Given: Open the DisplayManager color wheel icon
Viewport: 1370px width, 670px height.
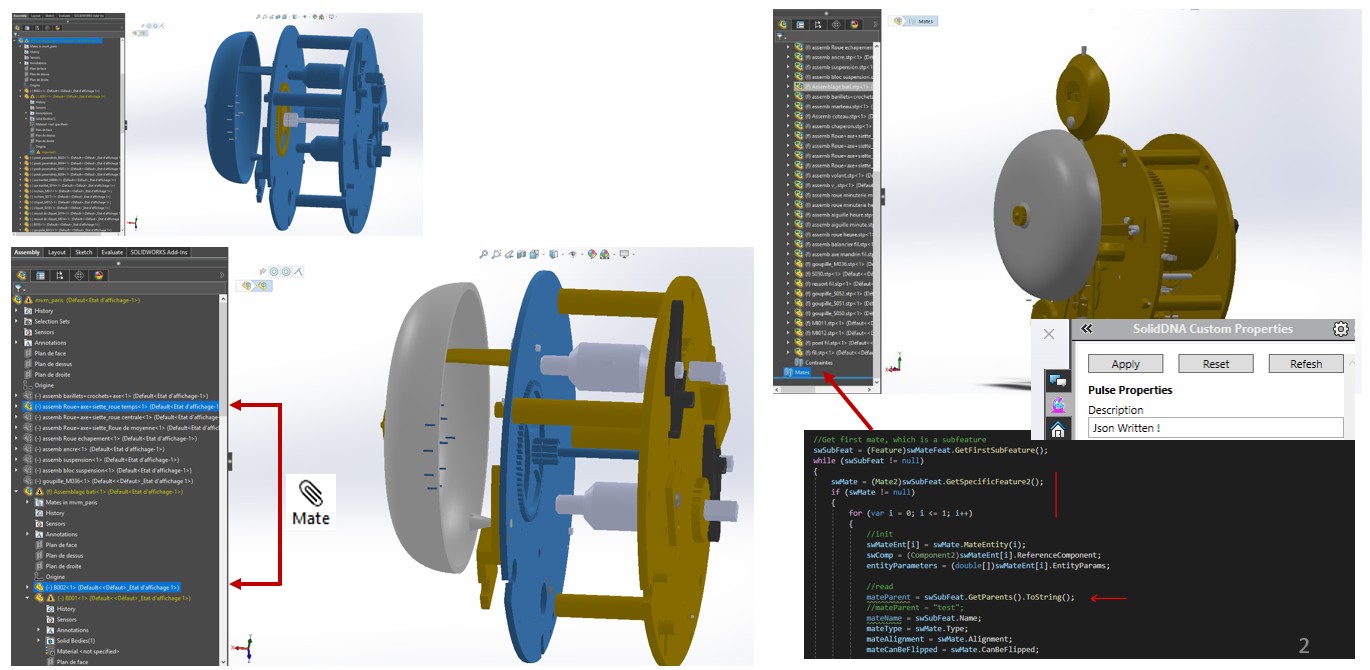Looking at the screenshot, I should pyautogui.click(x=99, y=275).
